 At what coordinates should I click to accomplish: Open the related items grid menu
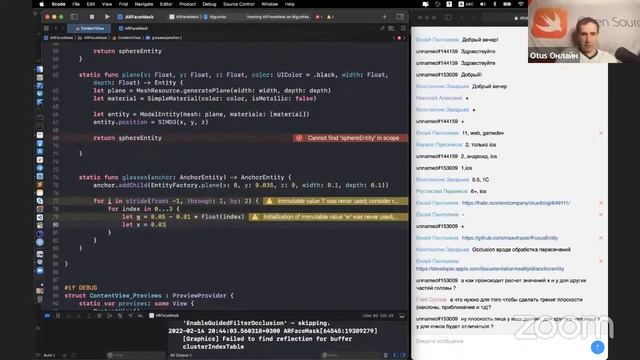click(46, 28)
